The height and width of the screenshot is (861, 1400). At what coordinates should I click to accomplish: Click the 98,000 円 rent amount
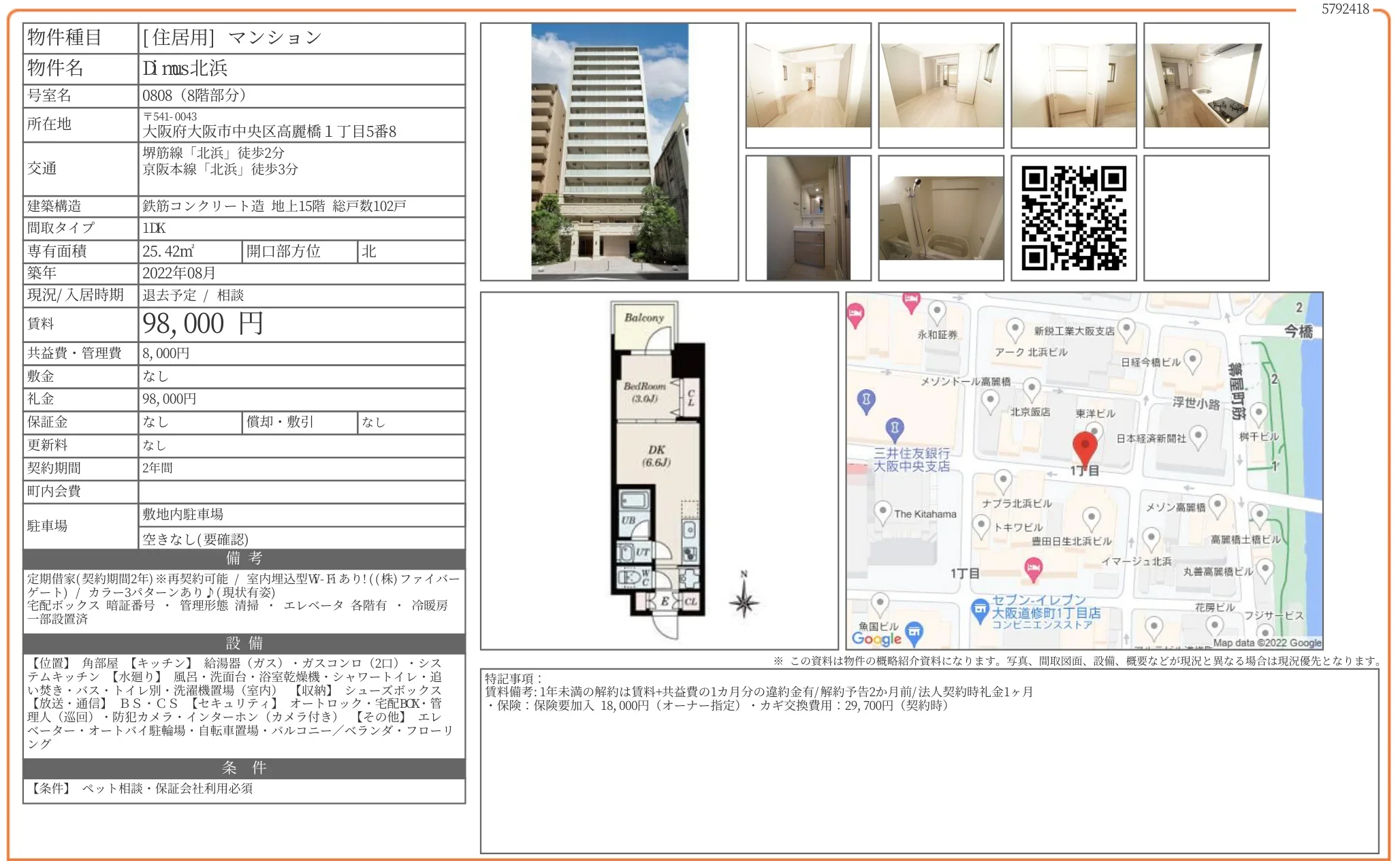[202, 324]
